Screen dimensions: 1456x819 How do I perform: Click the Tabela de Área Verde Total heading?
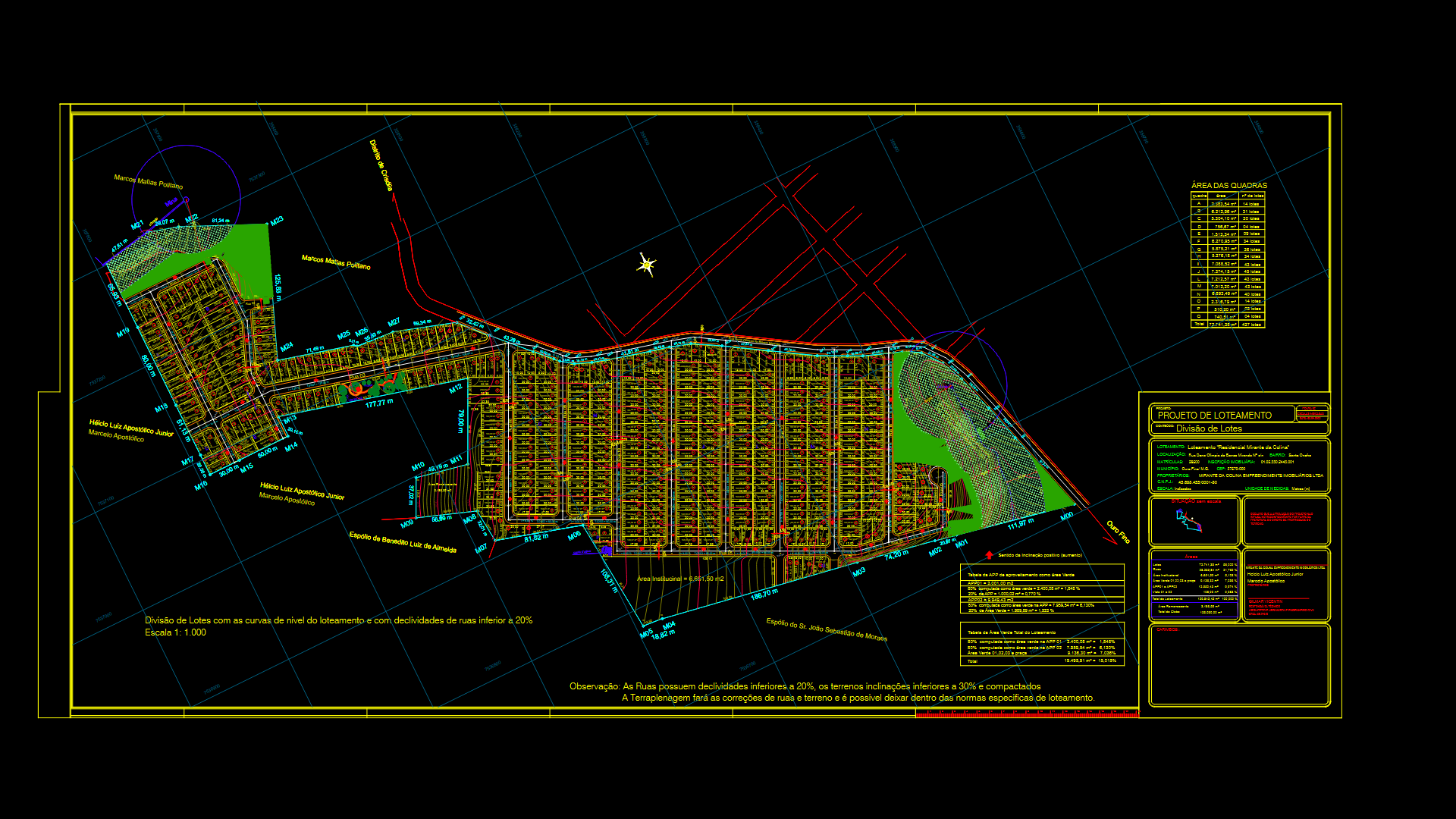[1011, 632]
